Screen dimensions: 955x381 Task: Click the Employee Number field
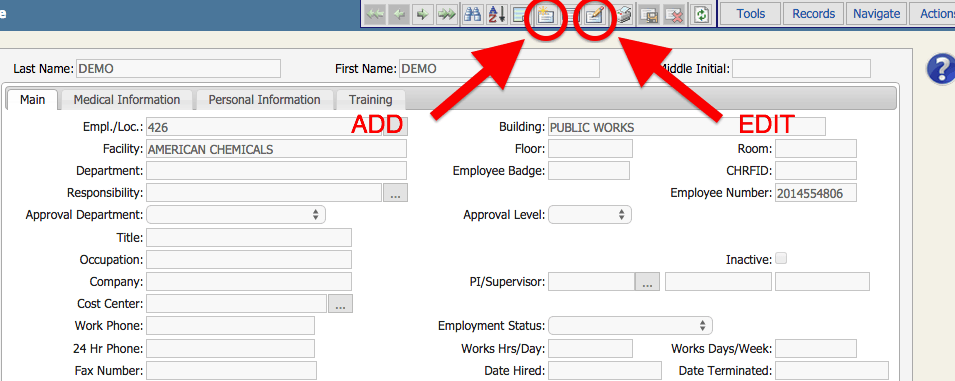click(x=816, y=193)
